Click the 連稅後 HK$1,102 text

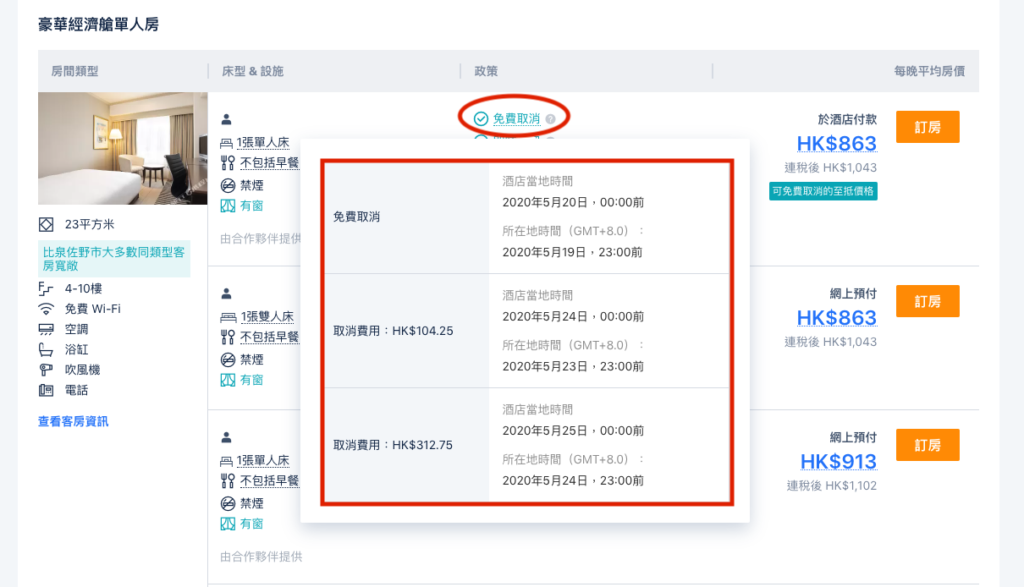click(x=832, y=486)
